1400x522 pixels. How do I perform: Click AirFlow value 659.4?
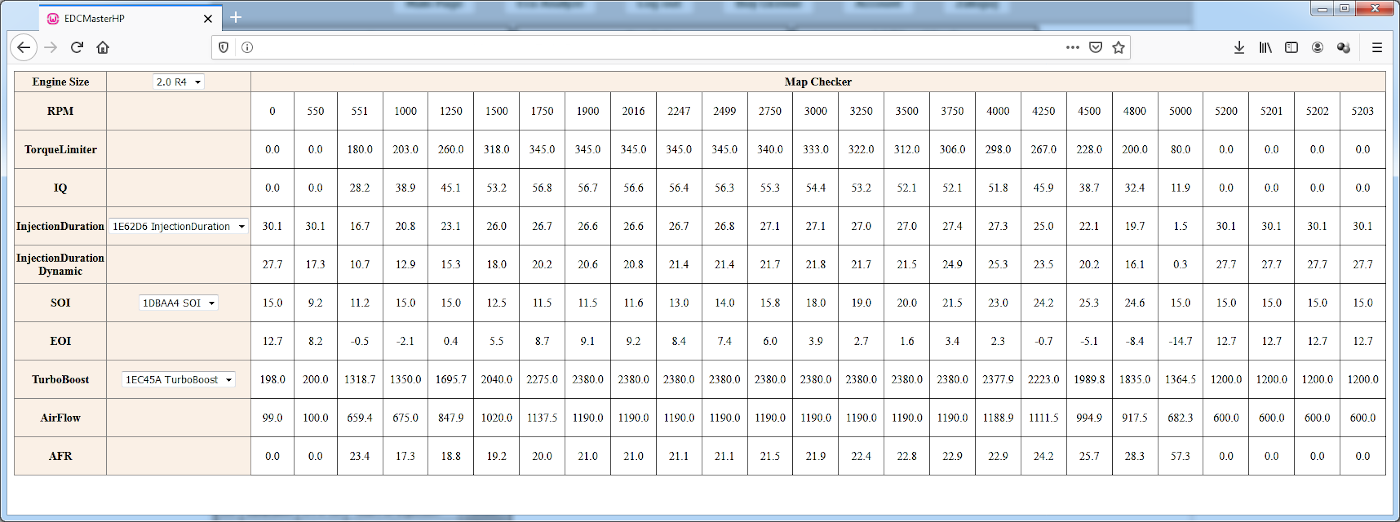point(359,418)
